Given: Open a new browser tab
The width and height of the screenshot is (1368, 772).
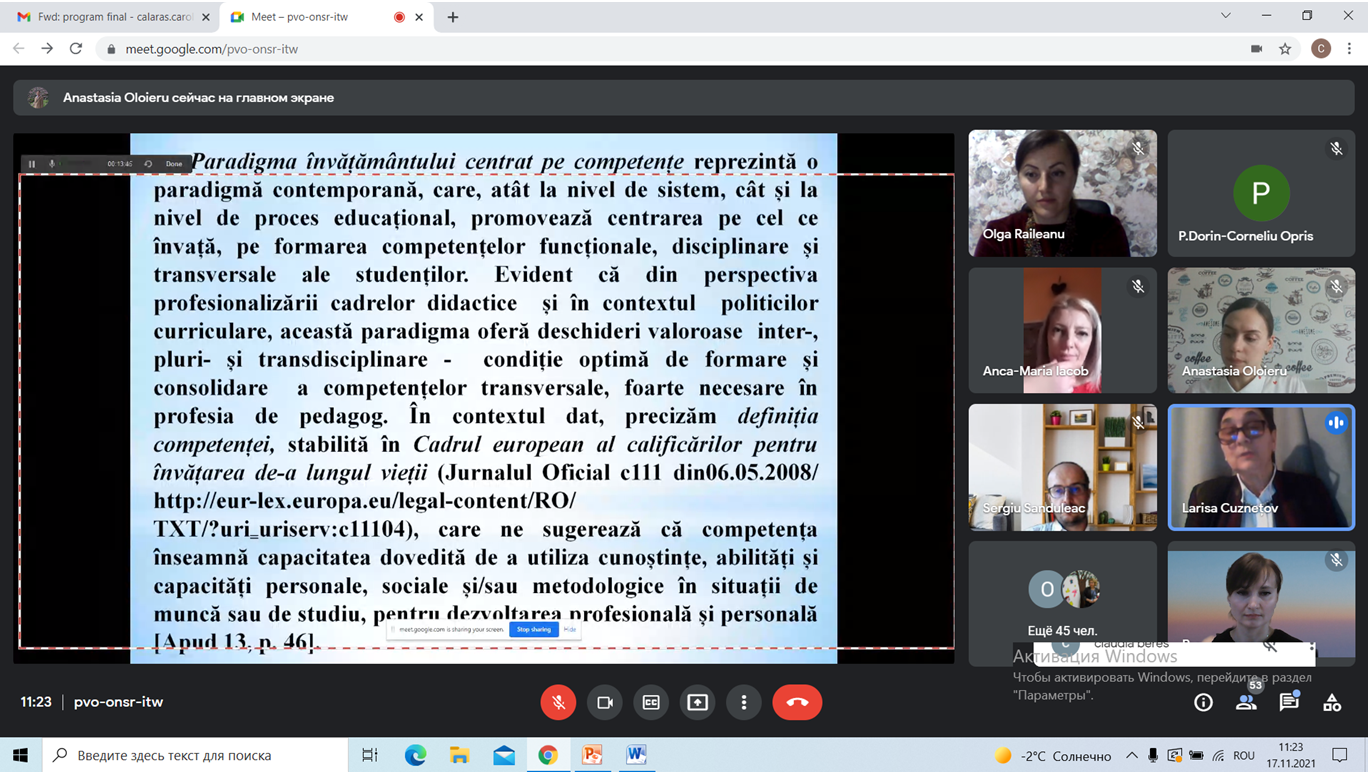Looking at the screenshot, I should click(x=453, y=17).
